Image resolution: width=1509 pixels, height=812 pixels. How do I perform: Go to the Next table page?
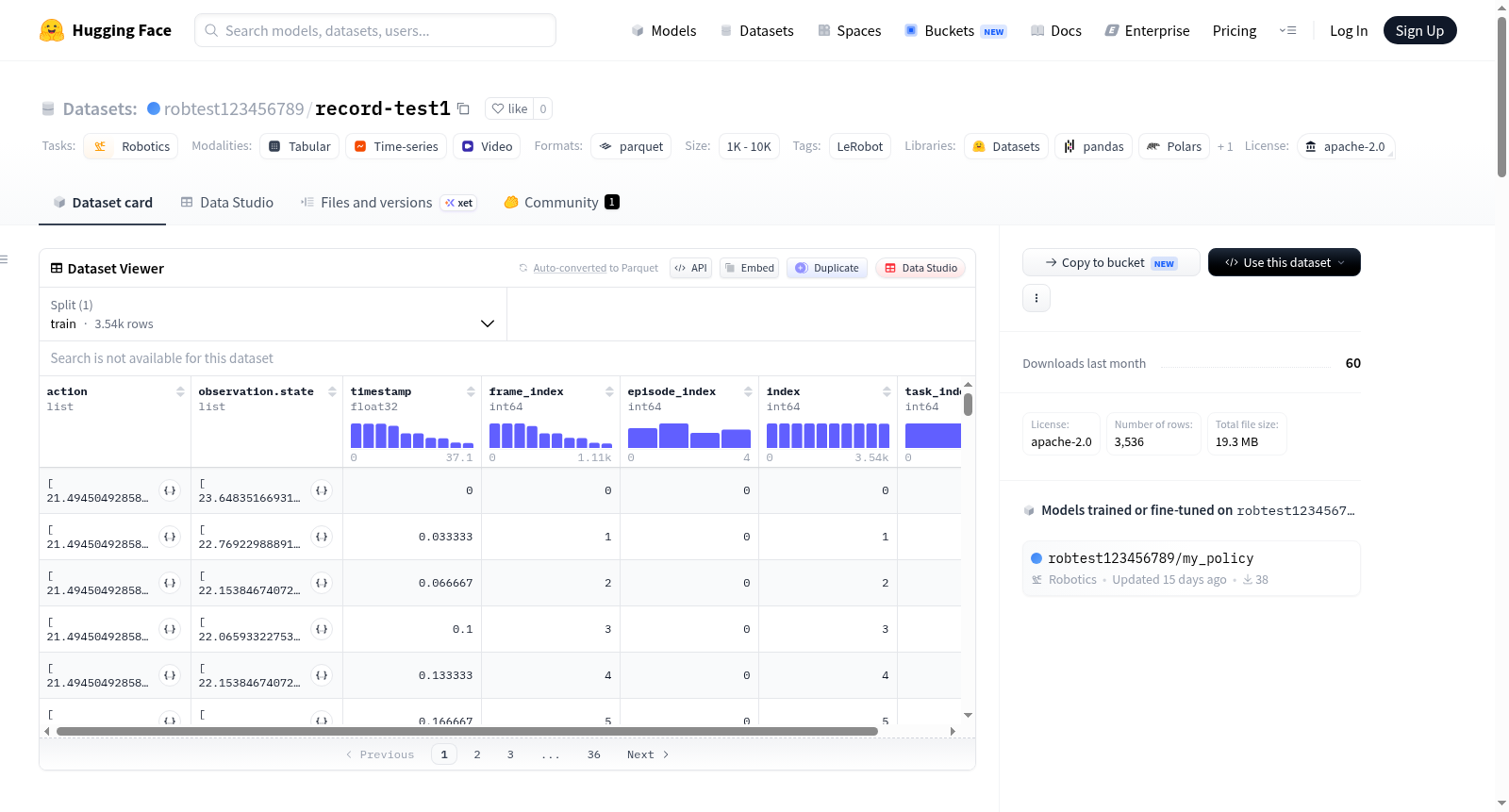pos(648,754)
